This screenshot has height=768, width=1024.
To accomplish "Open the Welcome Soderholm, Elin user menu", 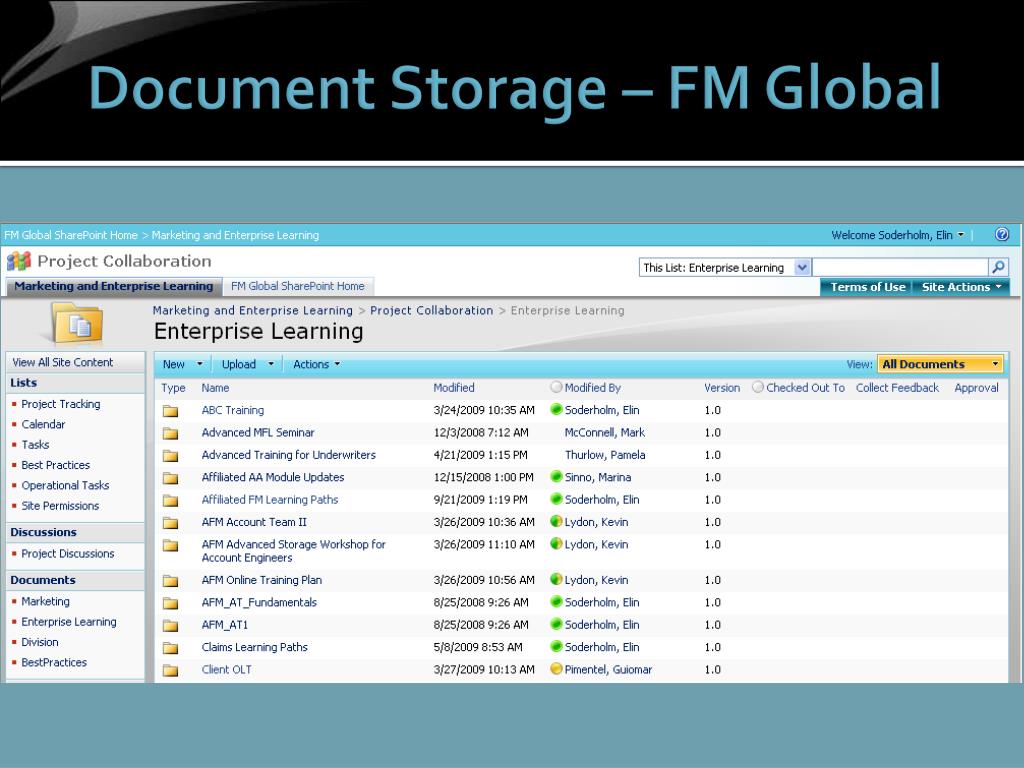I will pyautogui.click(x=897, y=235).
